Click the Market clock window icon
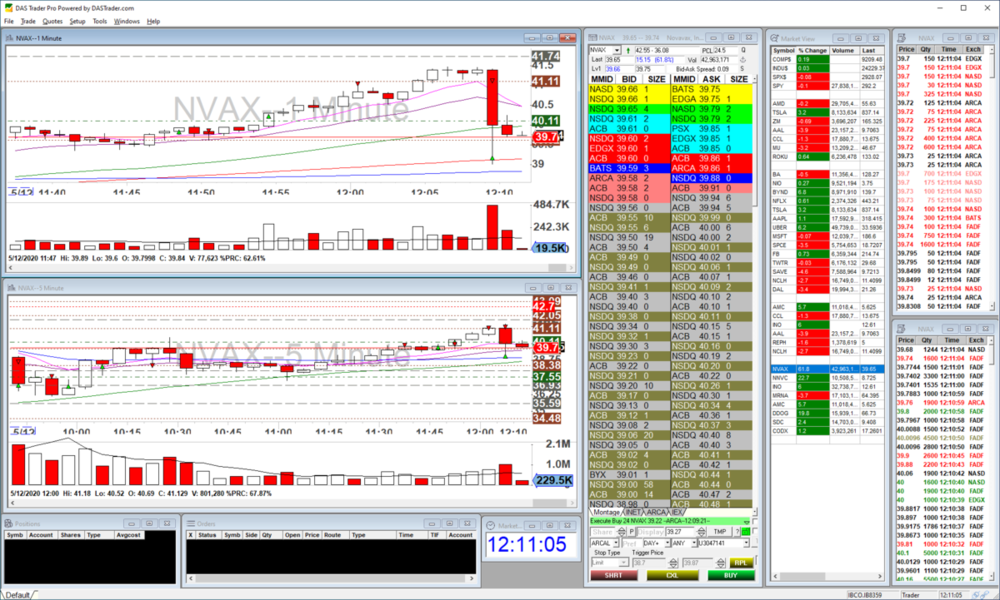This screenshot has height=600, width=1000. point(490,525)
